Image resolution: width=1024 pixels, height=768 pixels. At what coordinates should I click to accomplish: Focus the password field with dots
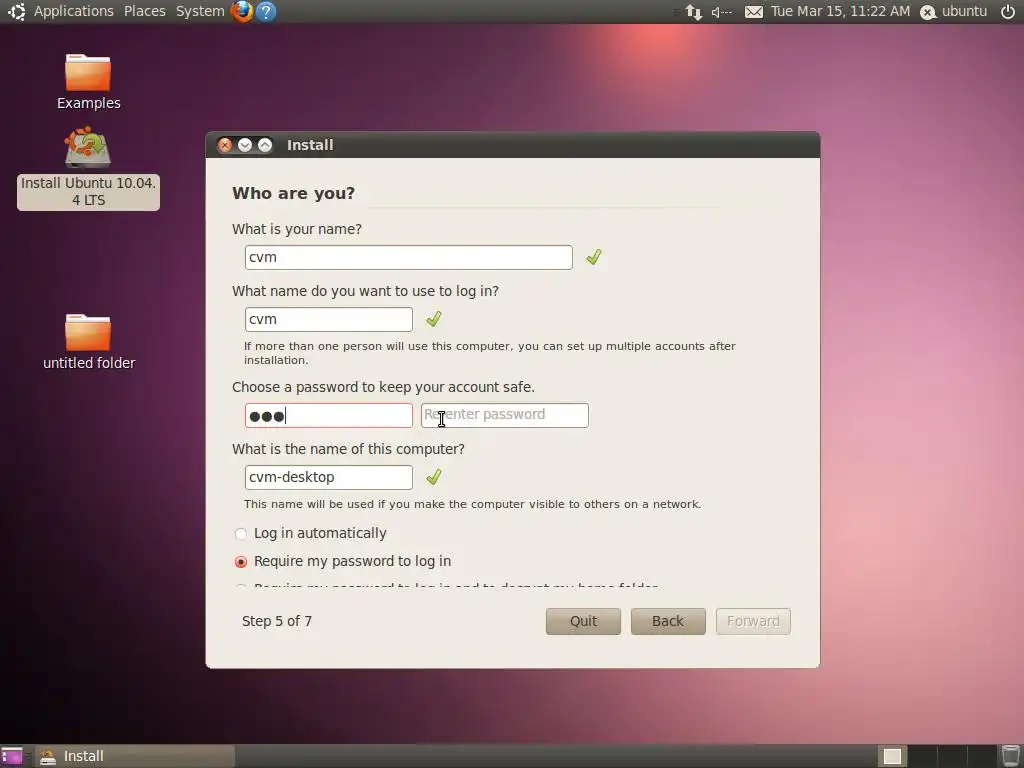[x=328, y=415]
